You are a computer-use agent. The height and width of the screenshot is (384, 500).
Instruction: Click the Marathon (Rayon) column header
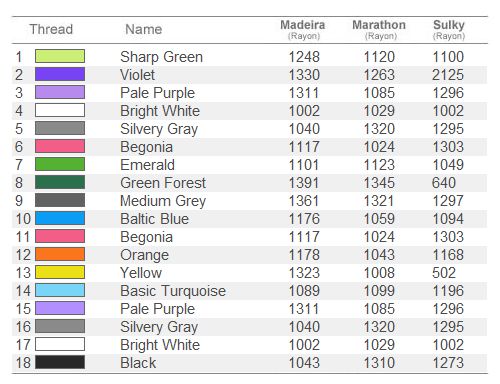[379, 30]
